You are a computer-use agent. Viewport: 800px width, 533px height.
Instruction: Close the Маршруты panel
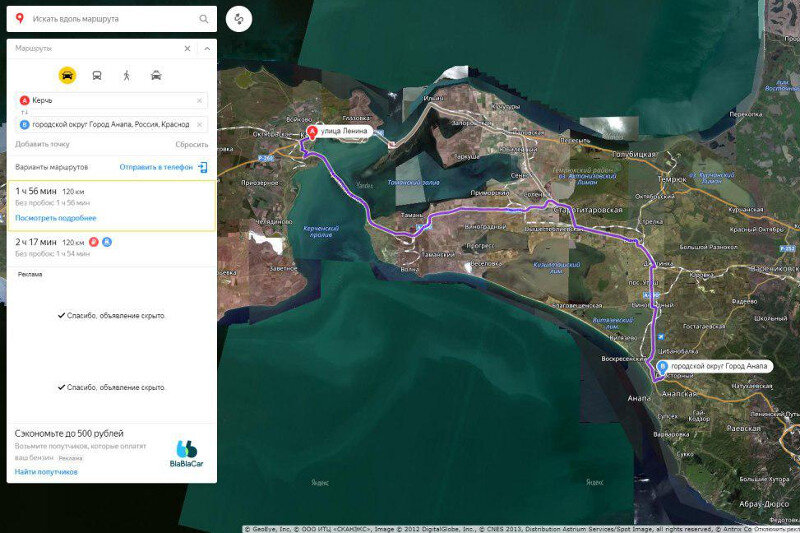187,48
